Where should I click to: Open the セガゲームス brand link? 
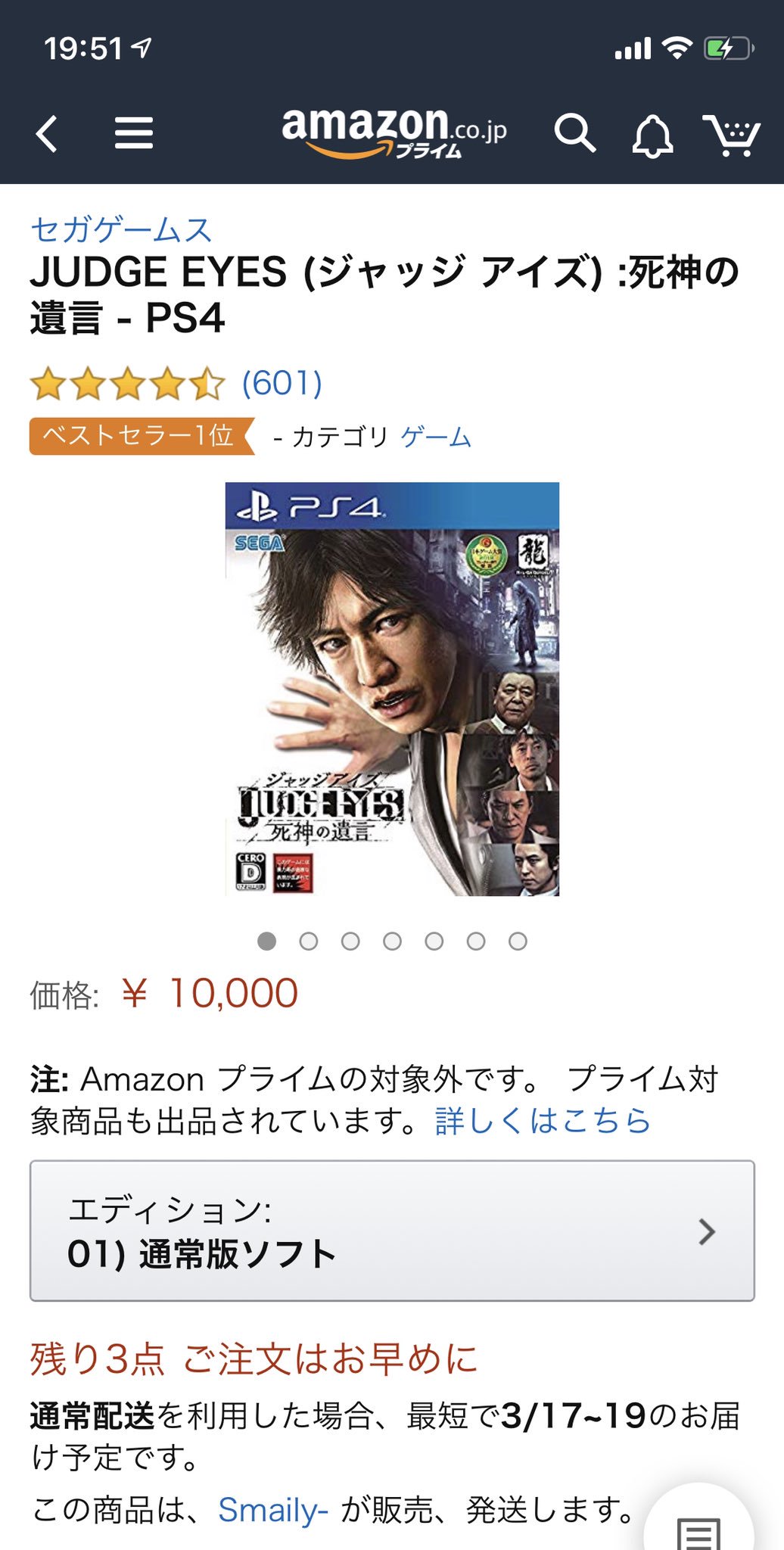121,229
